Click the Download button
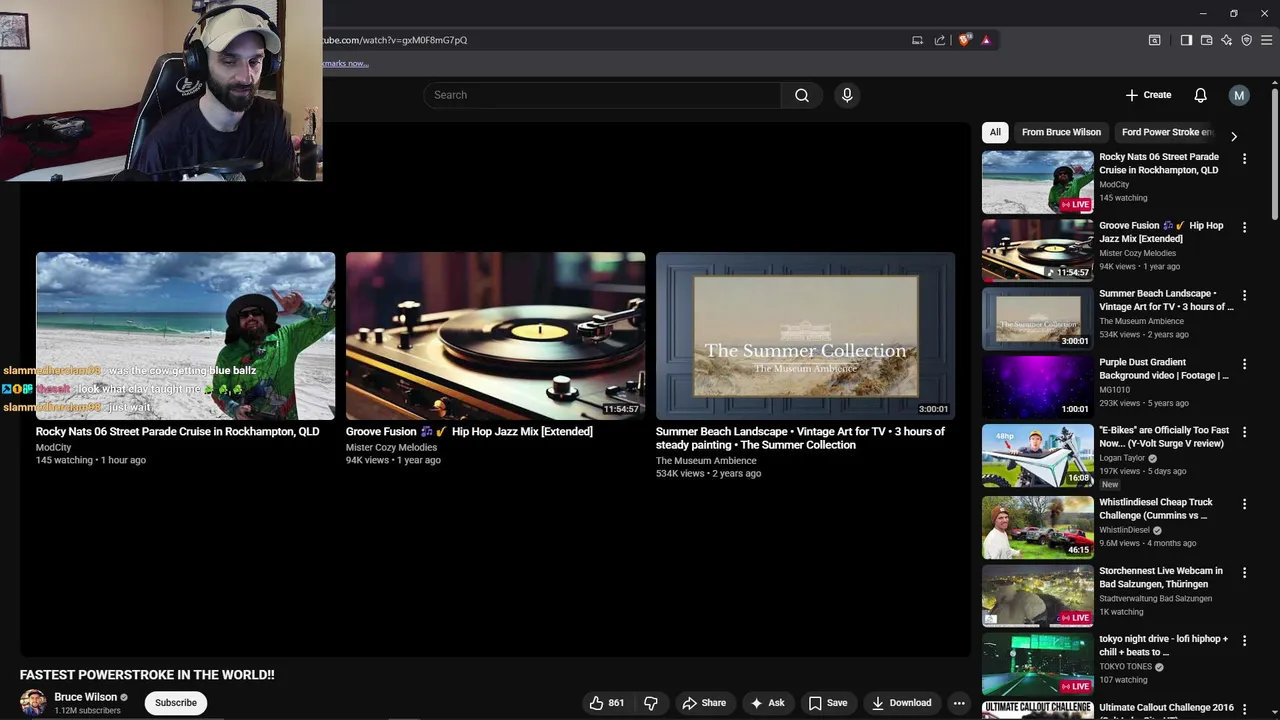This screenshot has height=720, width=1280. pyautogui.click(x=901, y=703)
